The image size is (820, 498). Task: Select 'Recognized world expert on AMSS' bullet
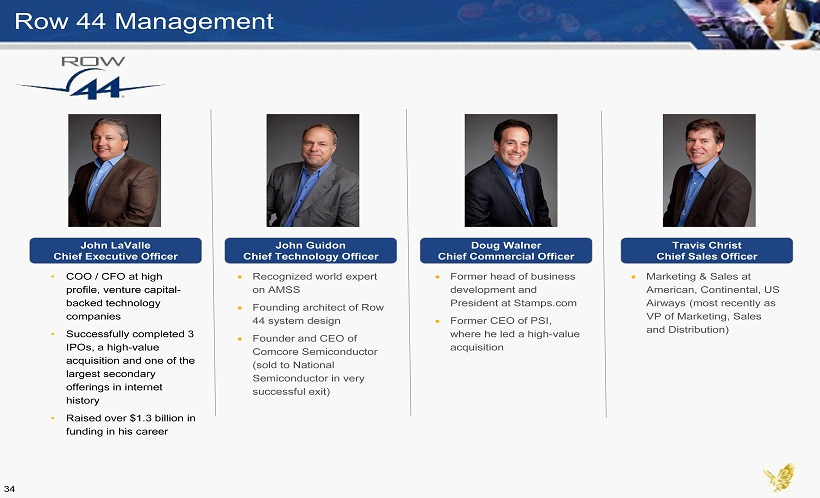pyautogui.click(x=314, y=283)
